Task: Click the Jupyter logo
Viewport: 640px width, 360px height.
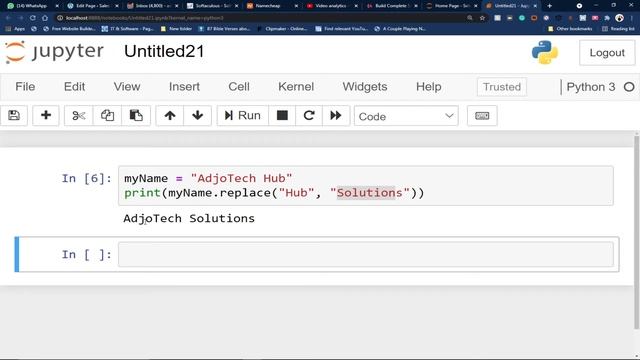Action: [x=54, y=52]
